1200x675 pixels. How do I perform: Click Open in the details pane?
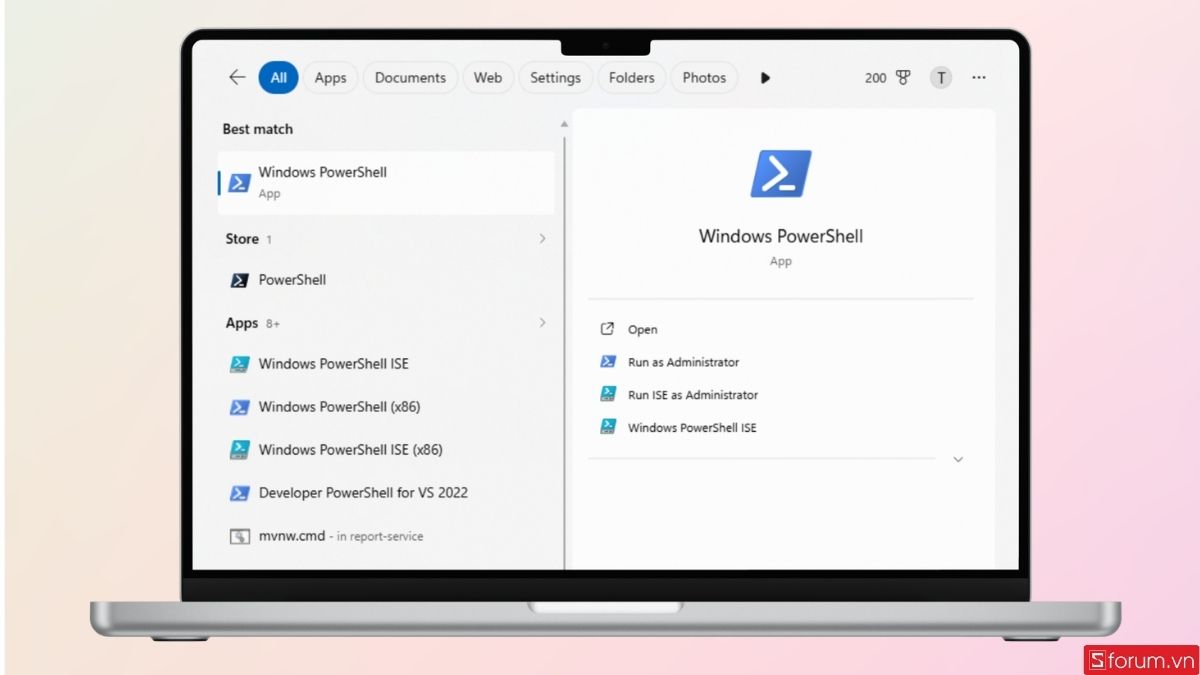click(x=642, y=329)
